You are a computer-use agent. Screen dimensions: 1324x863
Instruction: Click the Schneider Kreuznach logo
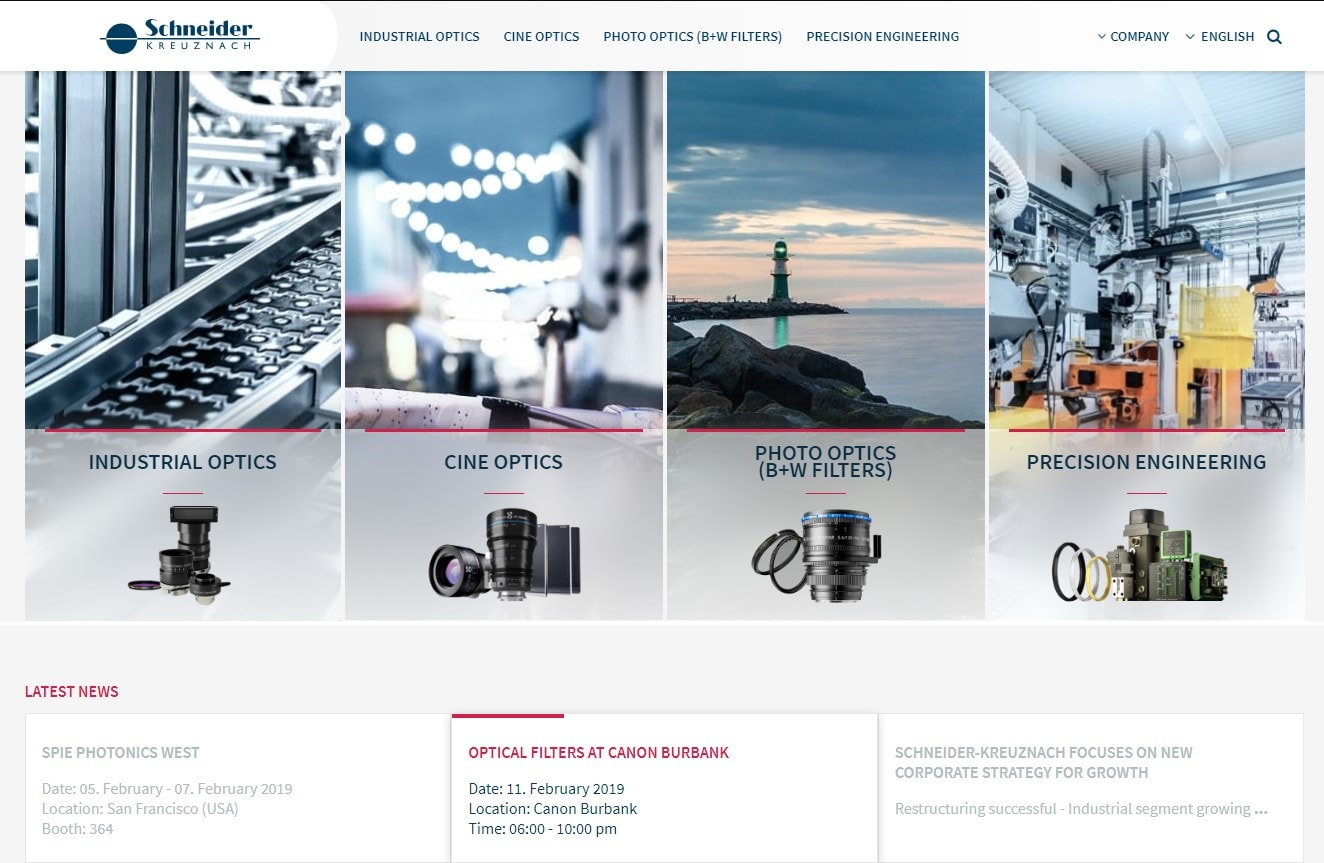point(180,36)
